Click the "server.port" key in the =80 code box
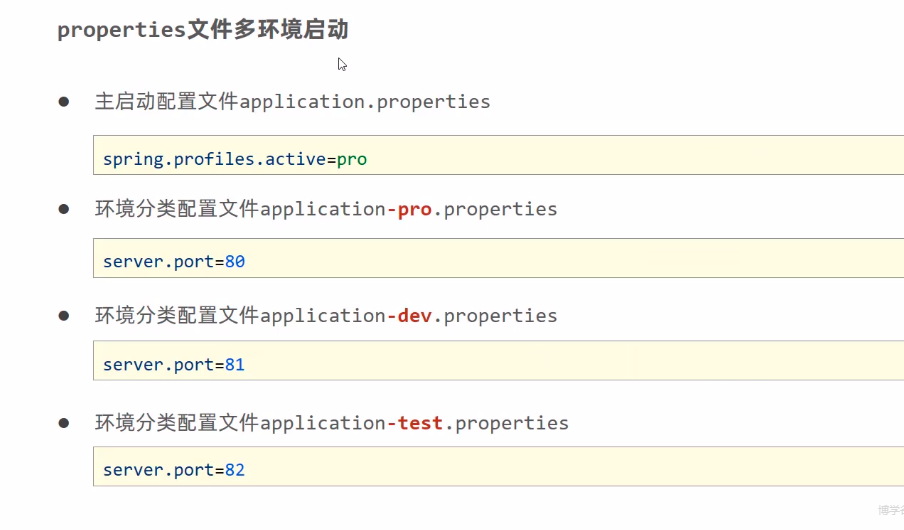Viewport: 904px width, 530px height. coord(158,262)
